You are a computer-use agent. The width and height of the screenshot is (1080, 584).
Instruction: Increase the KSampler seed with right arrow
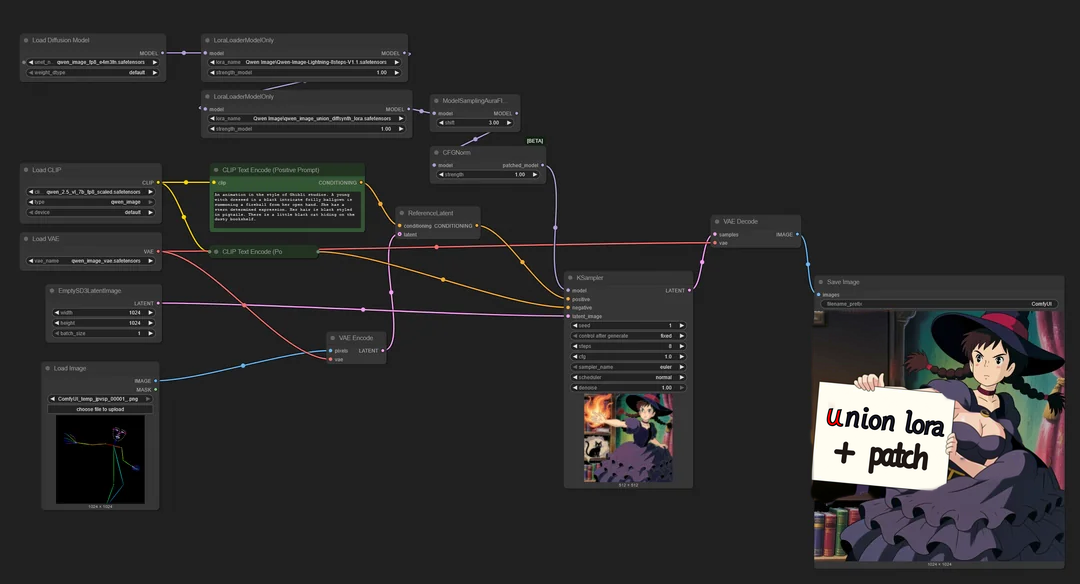tap(682, 326)
